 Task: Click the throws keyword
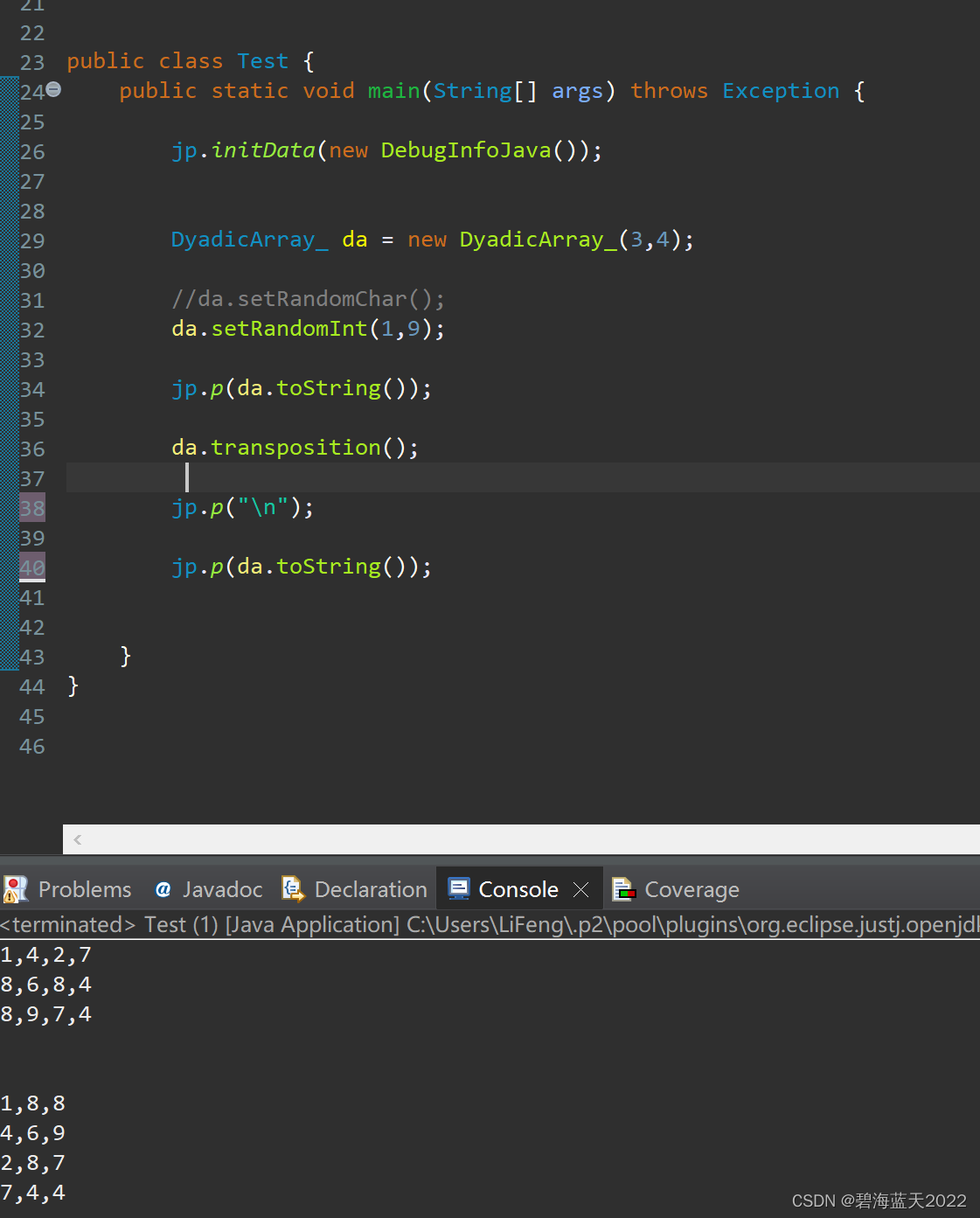[x=669, y=91]
